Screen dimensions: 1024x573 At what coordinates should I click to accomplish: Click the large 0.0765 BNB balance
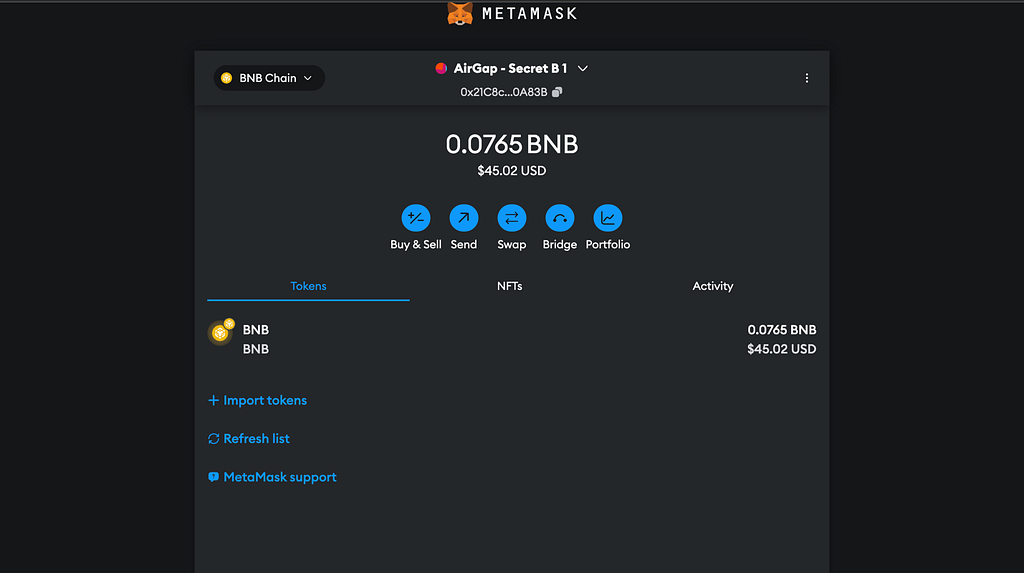[511, 144]
